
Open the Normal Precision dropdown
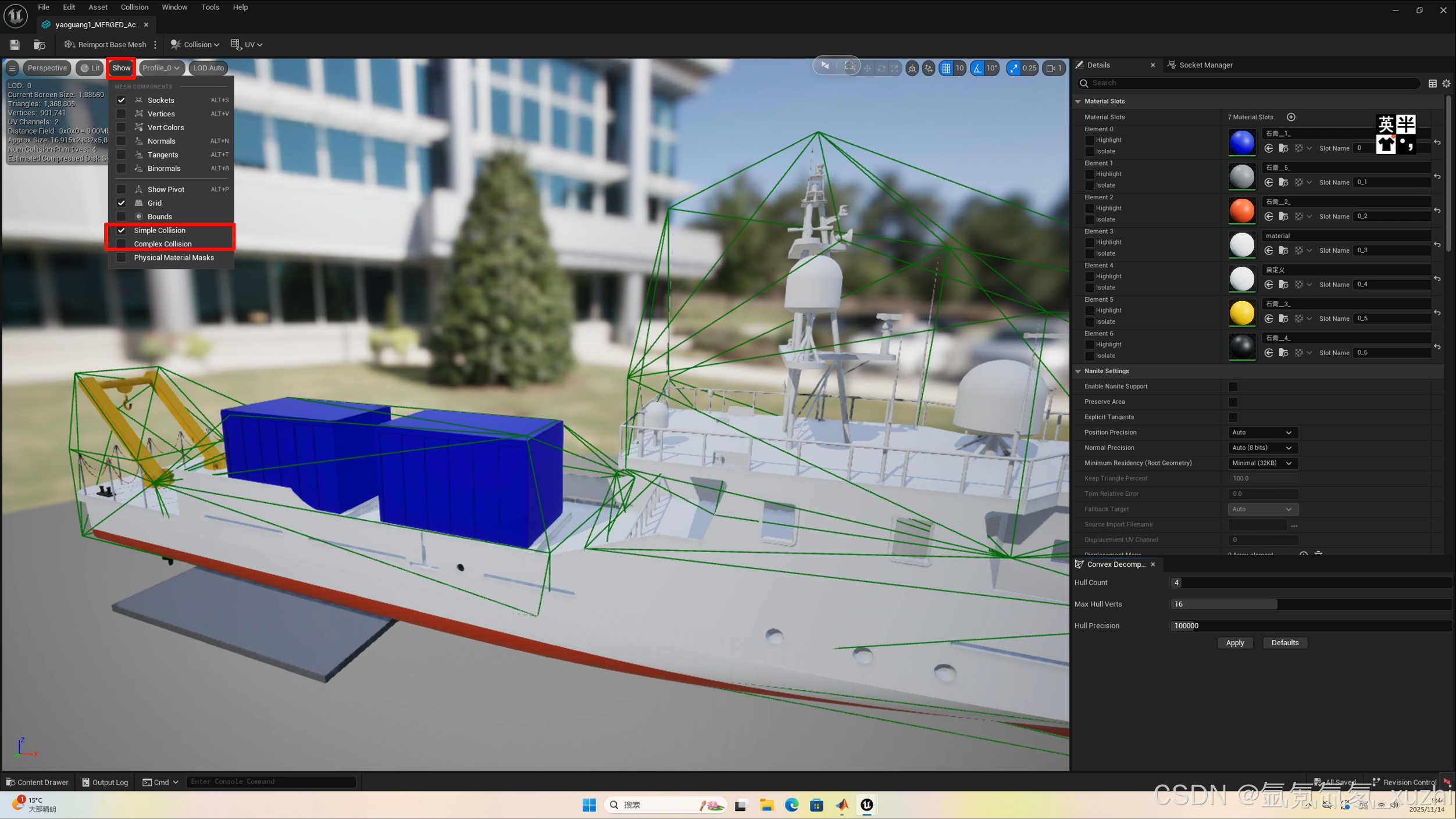1261,448
